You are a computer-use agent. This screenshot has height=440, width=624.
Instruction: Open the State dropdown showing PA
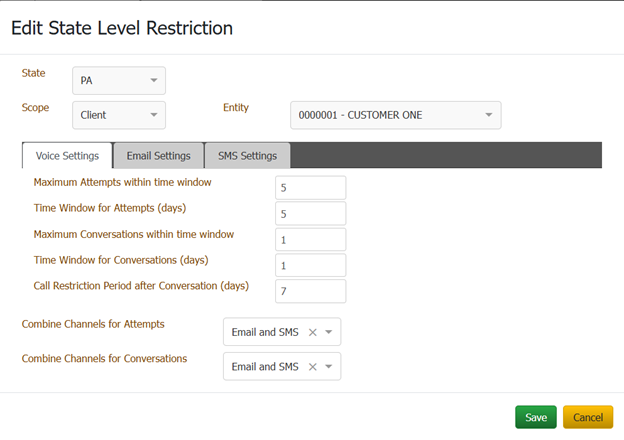pyautogui.click(x=119, y=80)
